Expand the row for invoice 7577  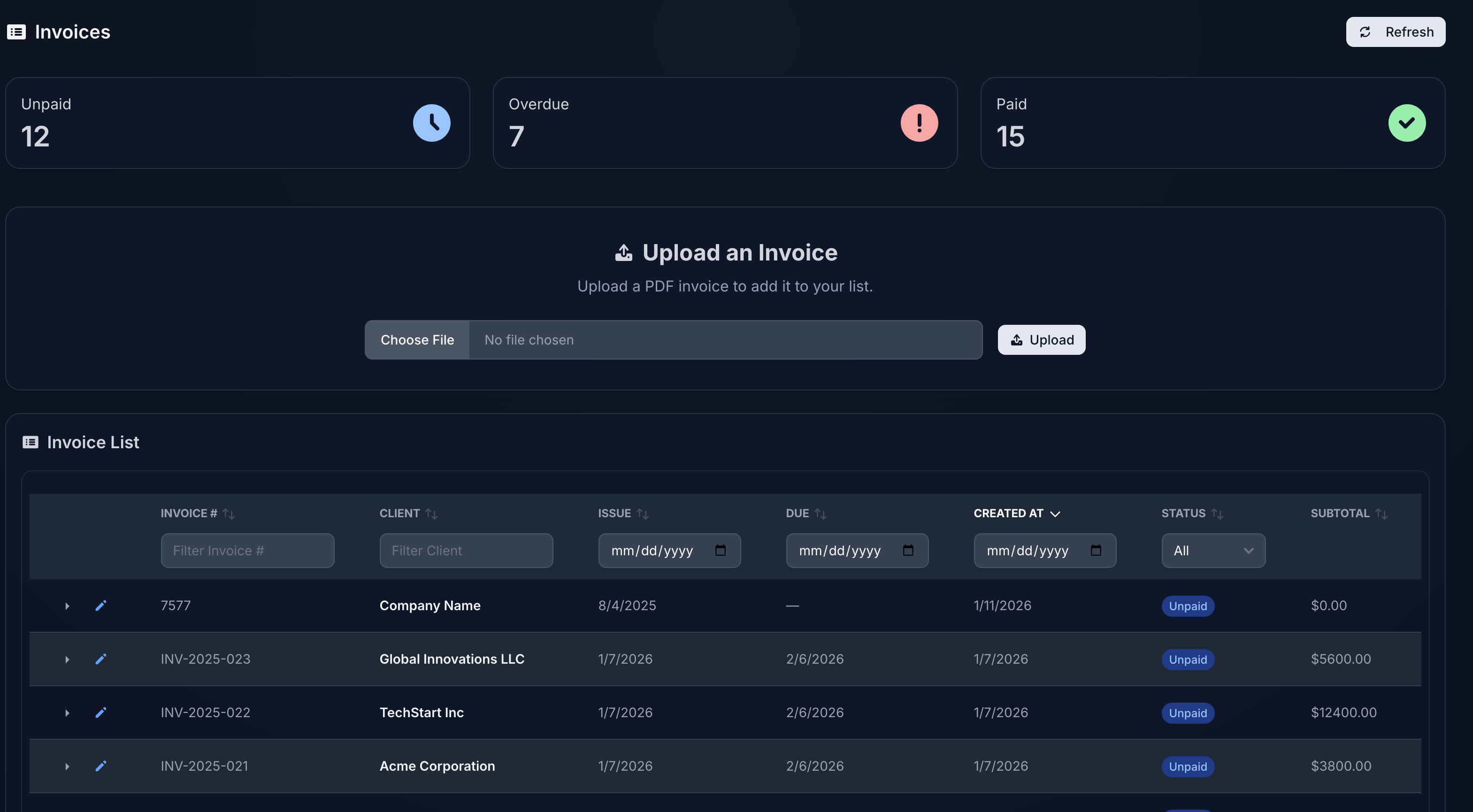pos(67,605)
